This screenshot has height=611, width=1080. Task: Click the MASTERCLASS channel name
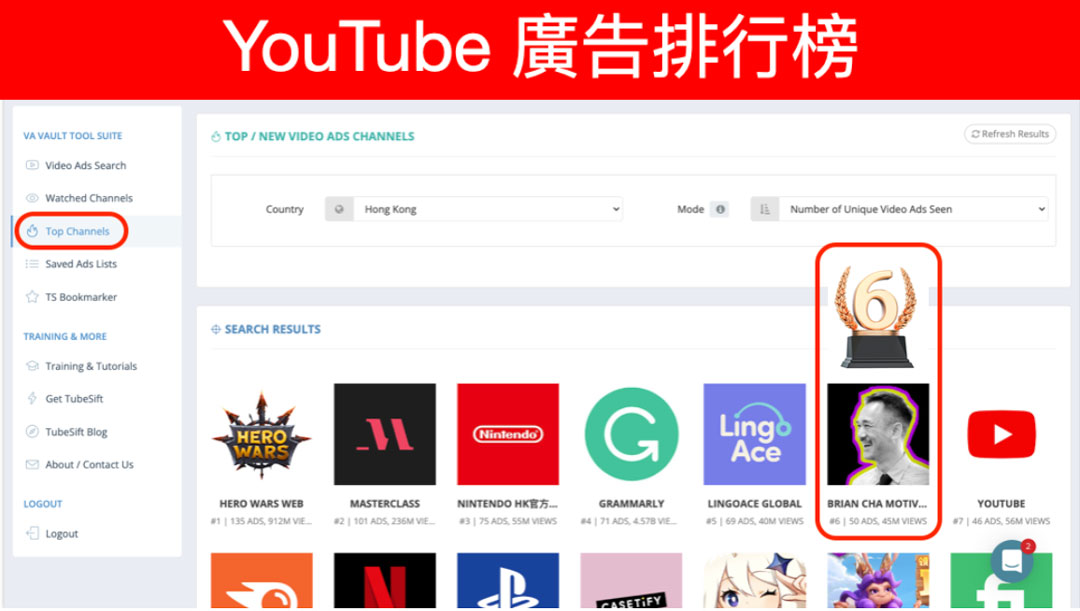coord(384,504)
